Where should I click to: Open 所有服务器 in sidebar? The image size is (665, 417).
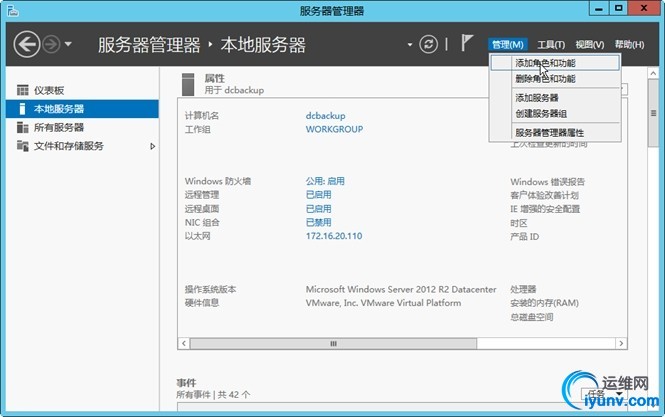(82, 127)
